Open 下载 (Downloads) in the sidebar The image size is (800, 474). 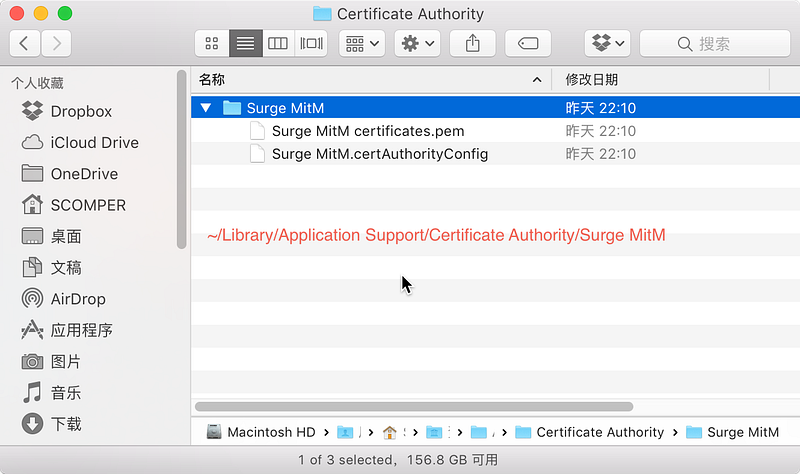[51, 424]
